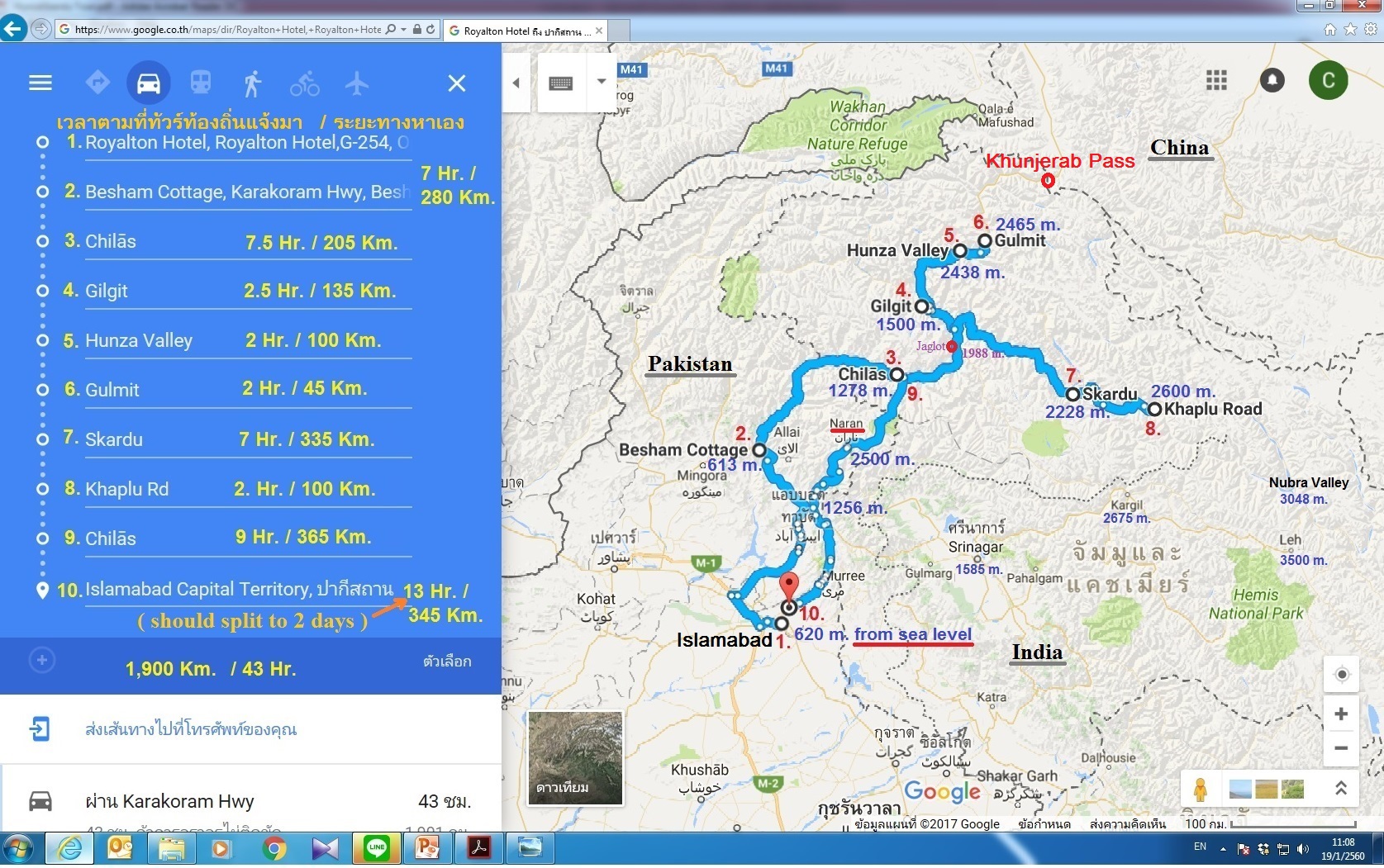Toggle the 100 กม. map scale
The image size is (1384, 868).
tap(1271, 823)
